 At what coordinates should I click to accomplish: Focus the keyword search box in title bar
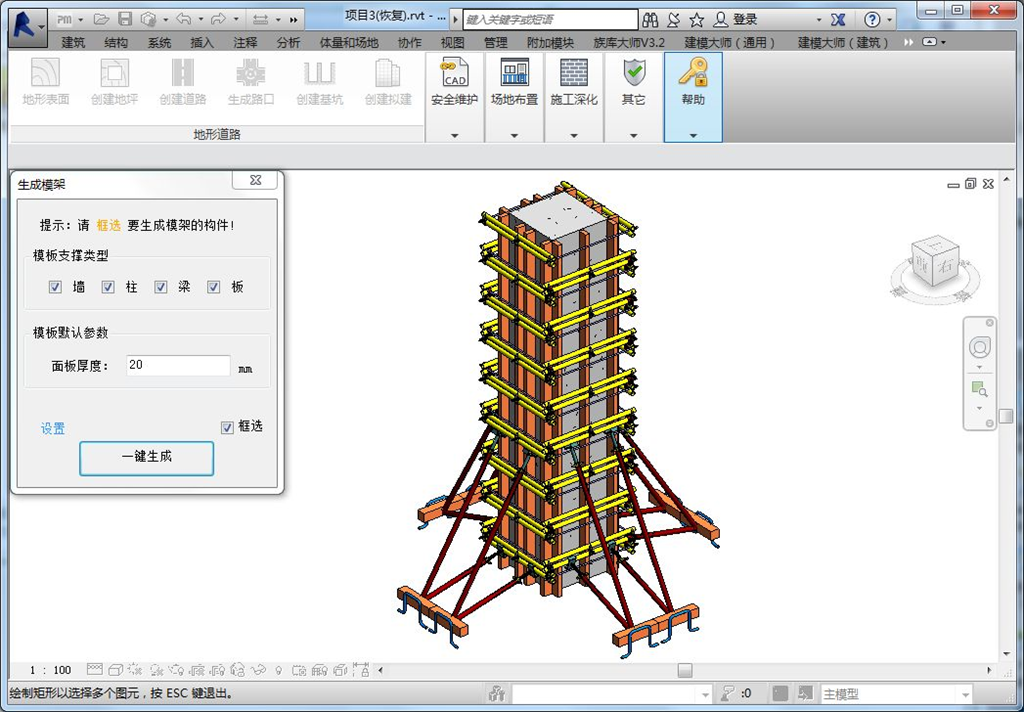point(551,20)
